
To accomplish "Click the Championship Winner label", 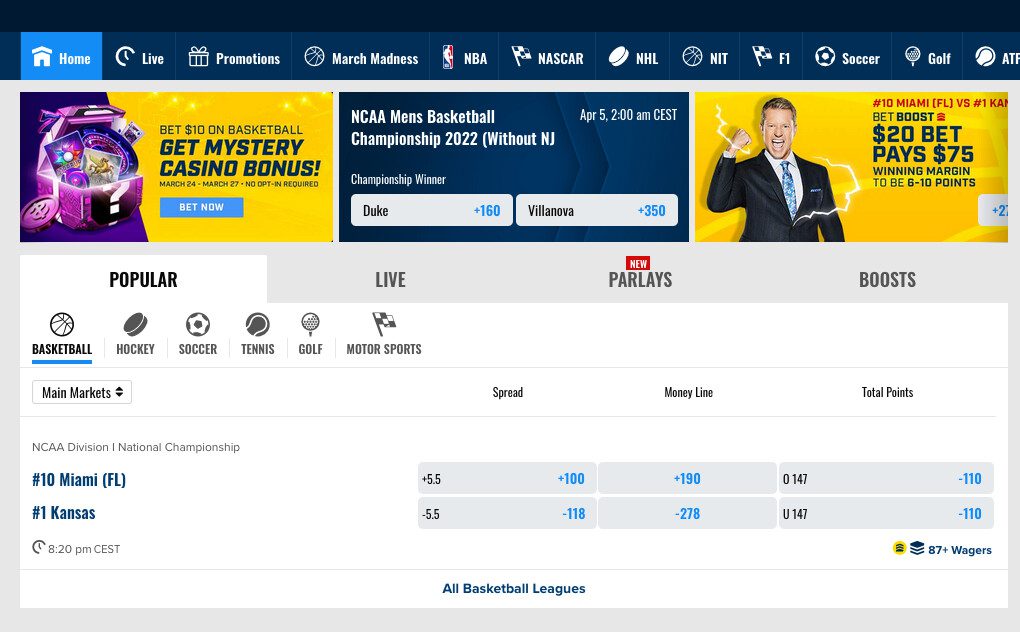I will pyautogui.click(x=398, y=179).
